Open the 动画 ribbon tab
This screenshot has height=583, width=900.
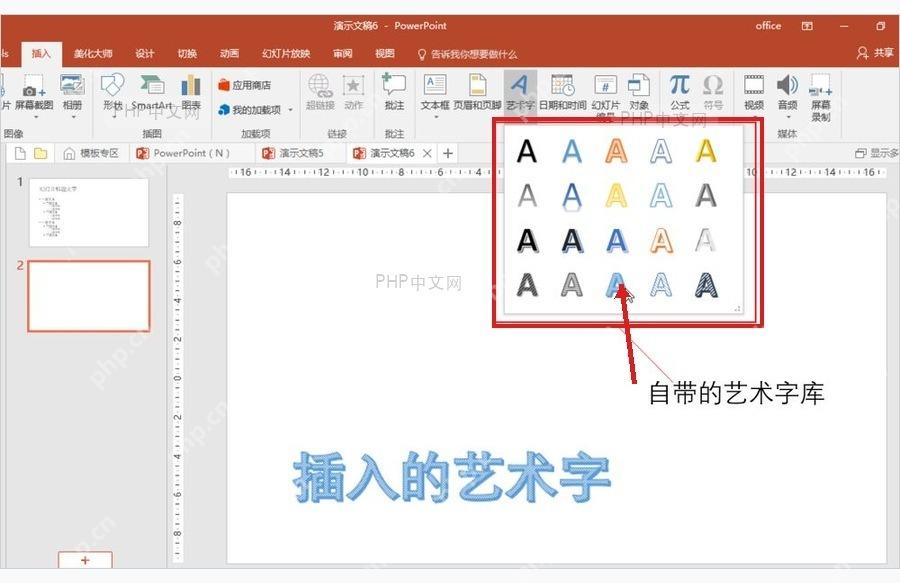pos(229,54)
